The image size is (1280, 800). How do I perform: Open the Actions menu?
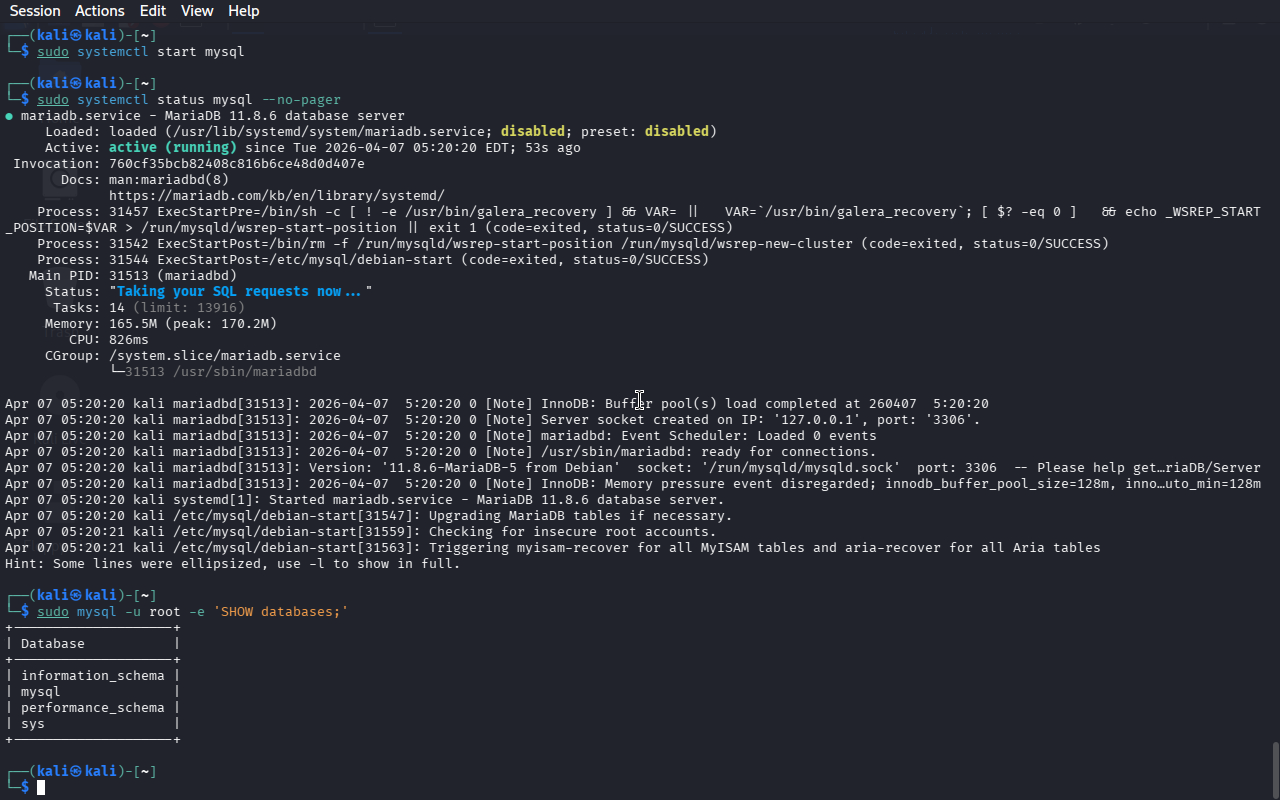pos(100,11)
